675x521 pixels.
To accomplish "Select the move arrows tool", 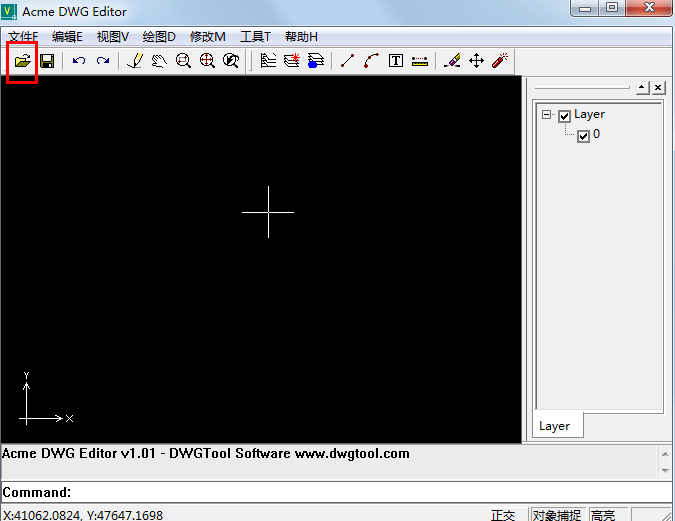I will coord(476,61).
